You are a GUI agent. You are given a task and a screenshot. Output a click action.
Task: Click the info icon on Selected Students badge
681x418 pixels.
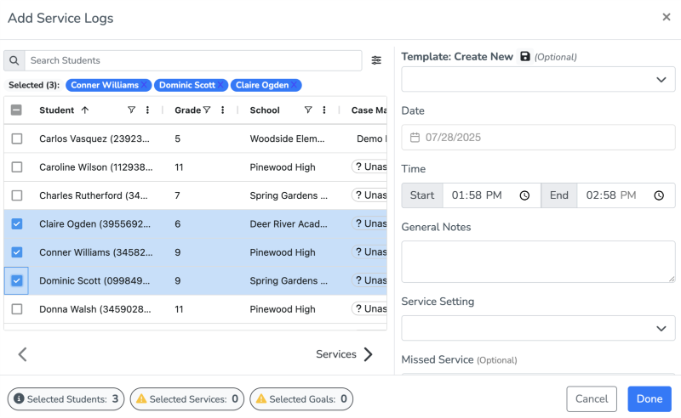point(19,398)
